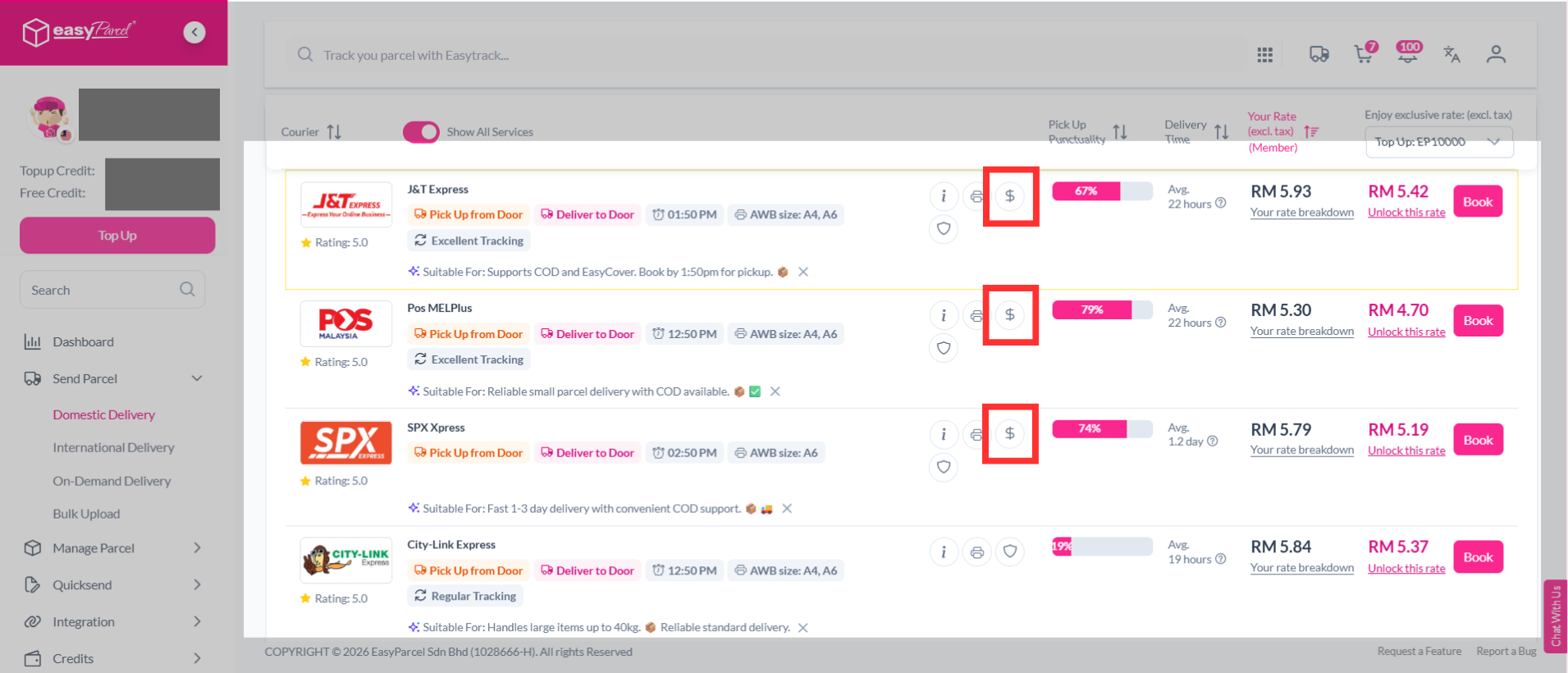This screenshot has height=673, width=1568.
Task: Open the shopping cart with 7 items
Action: click(x=1365, y=53)
